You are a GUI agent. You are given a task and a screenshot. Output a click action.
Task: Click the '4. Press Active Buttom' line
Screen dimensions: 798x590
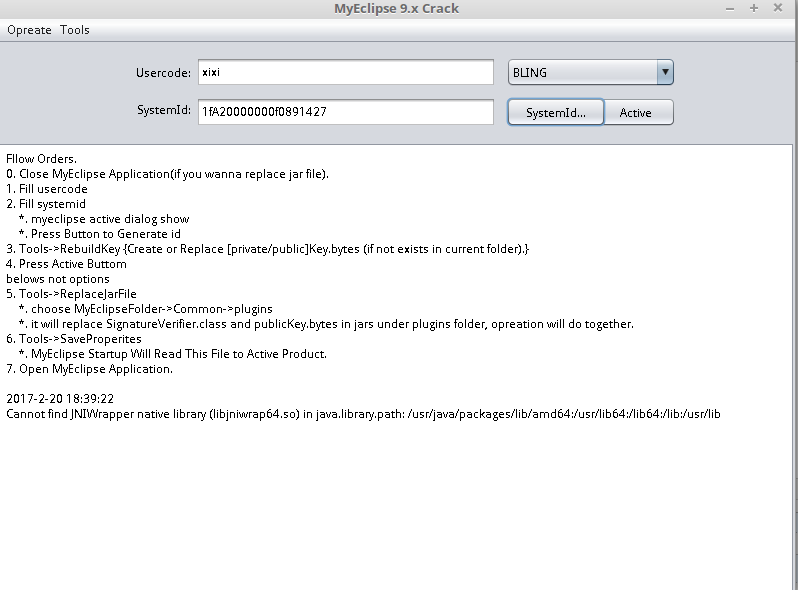[x=66, y=264]
